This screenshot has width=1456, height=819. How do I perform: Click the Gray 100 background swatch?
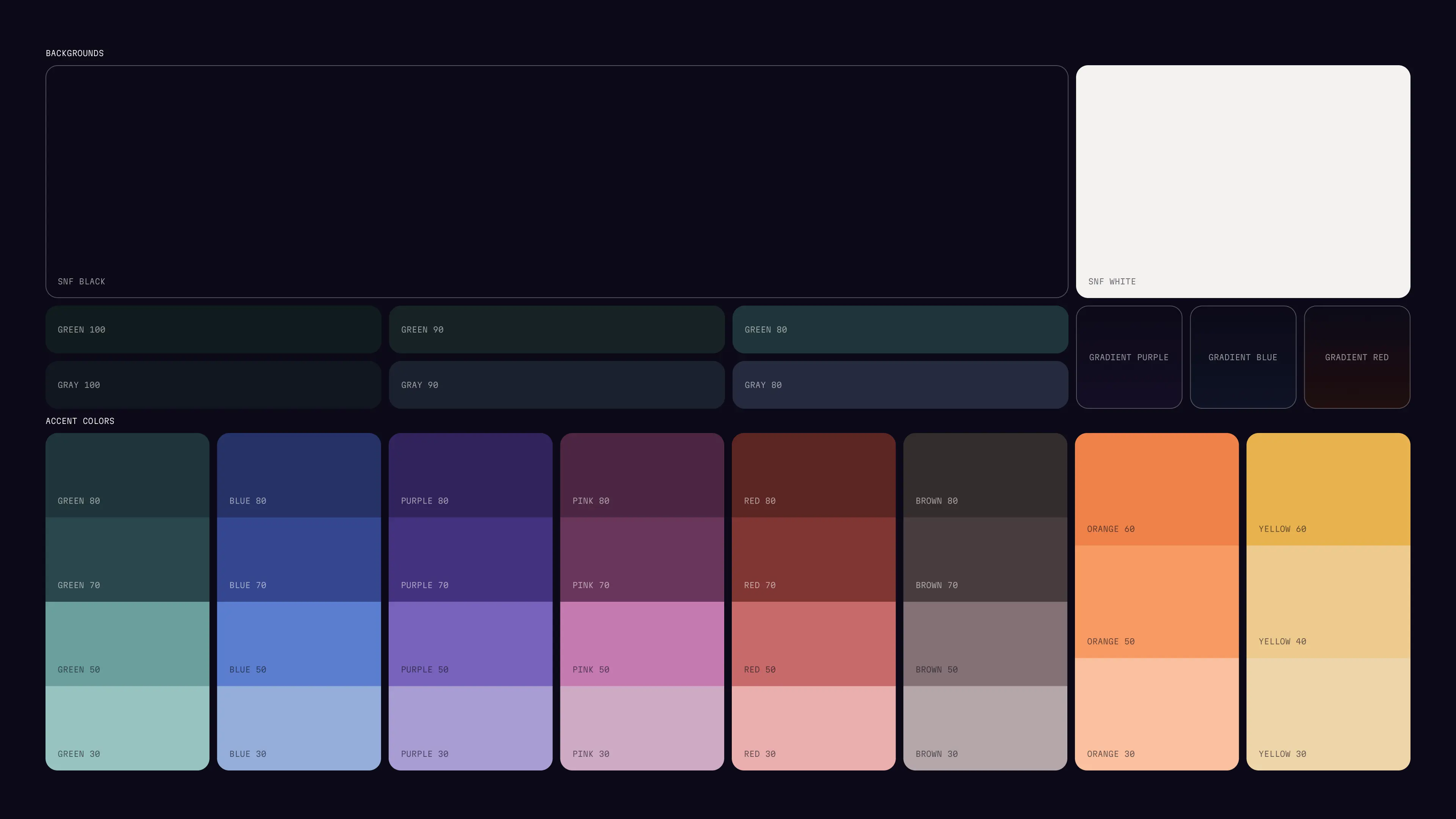213,385
